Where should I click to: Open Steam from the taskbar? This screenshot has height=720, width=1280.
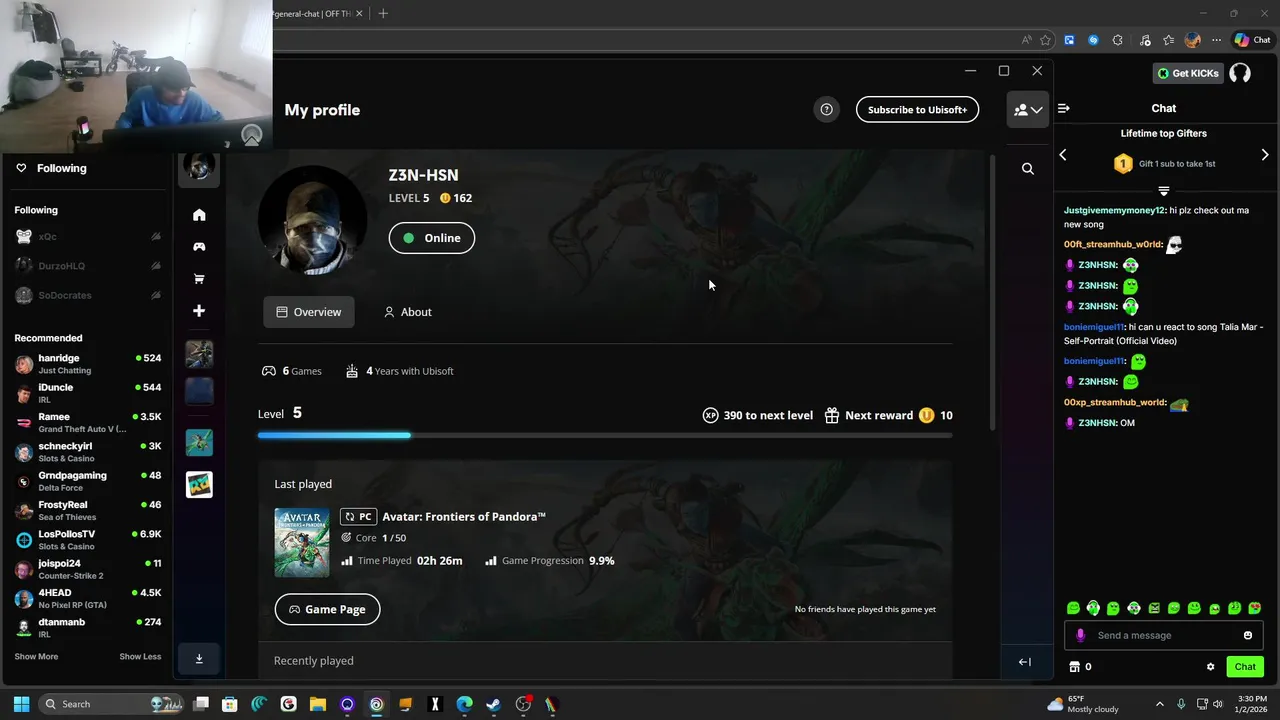click(493, 704)
